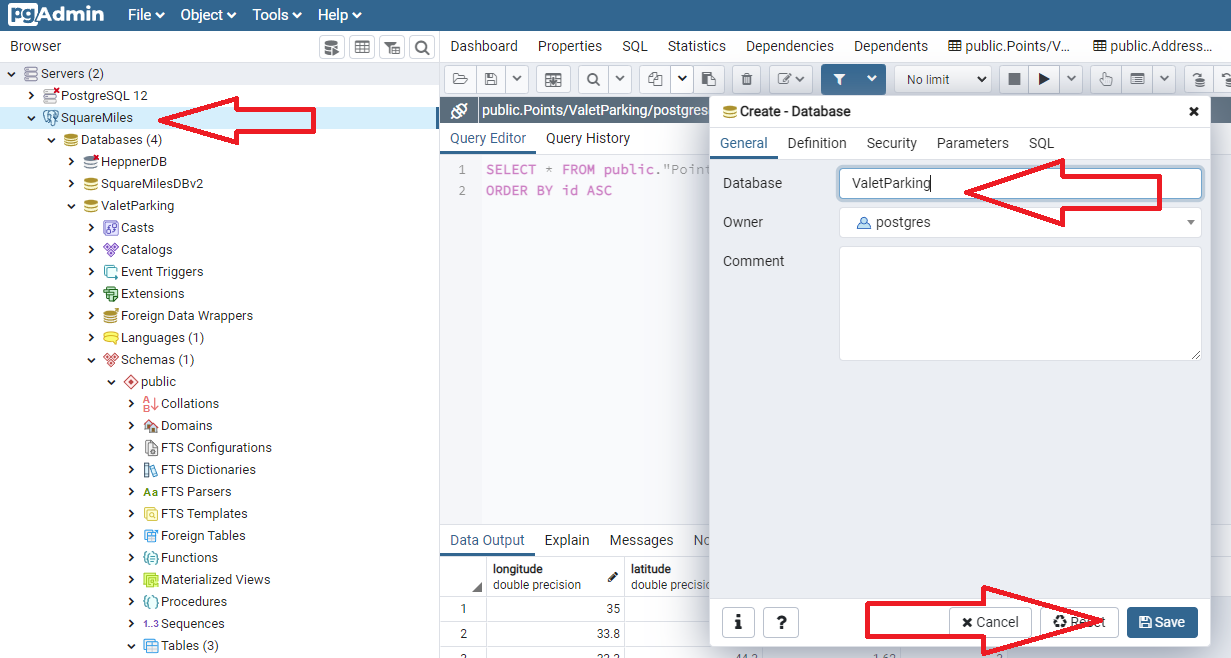Open the Tools menu
The image size is (1231, 658).
coord(277,15)
